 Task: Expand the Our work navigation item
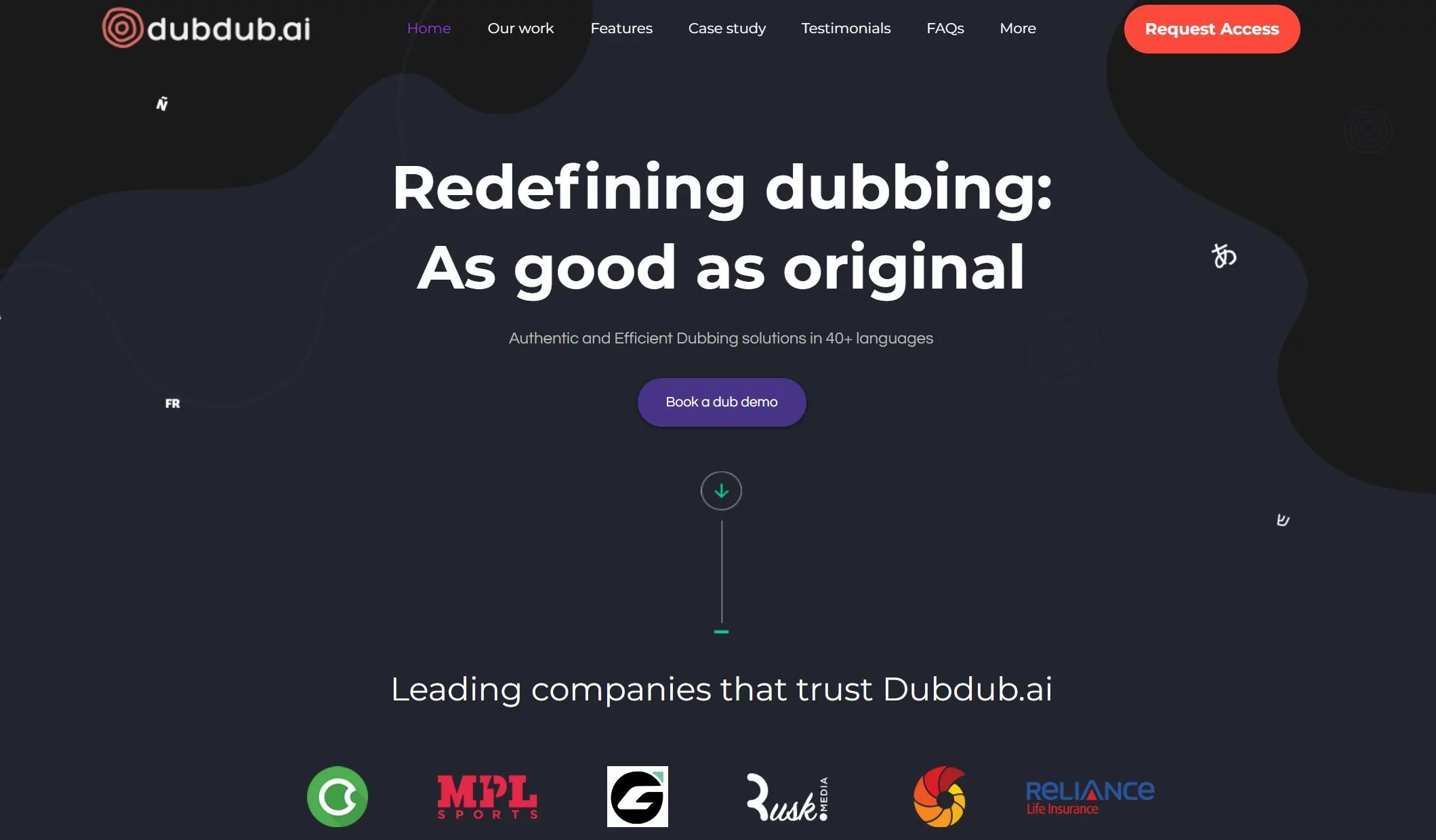coord(520,27)
